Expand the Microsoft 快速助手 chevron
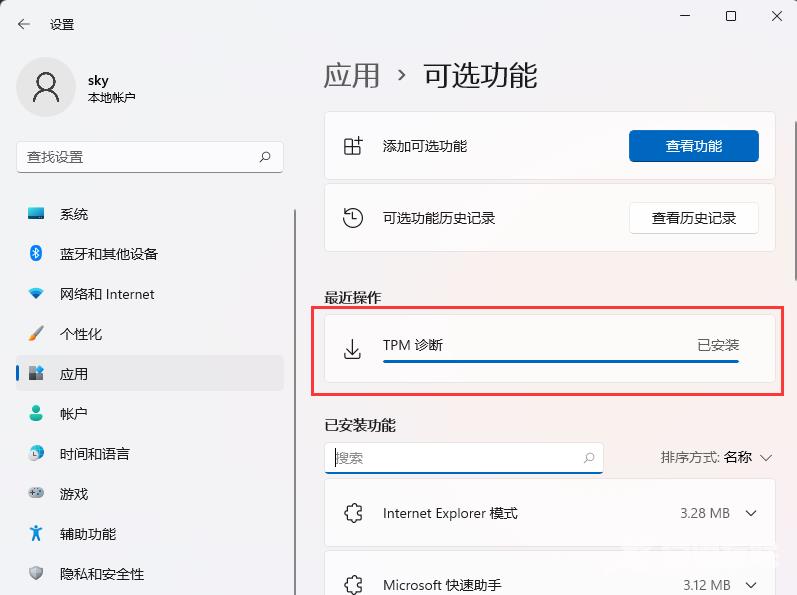Screen dimensions: 797x595 click(751, 585)
